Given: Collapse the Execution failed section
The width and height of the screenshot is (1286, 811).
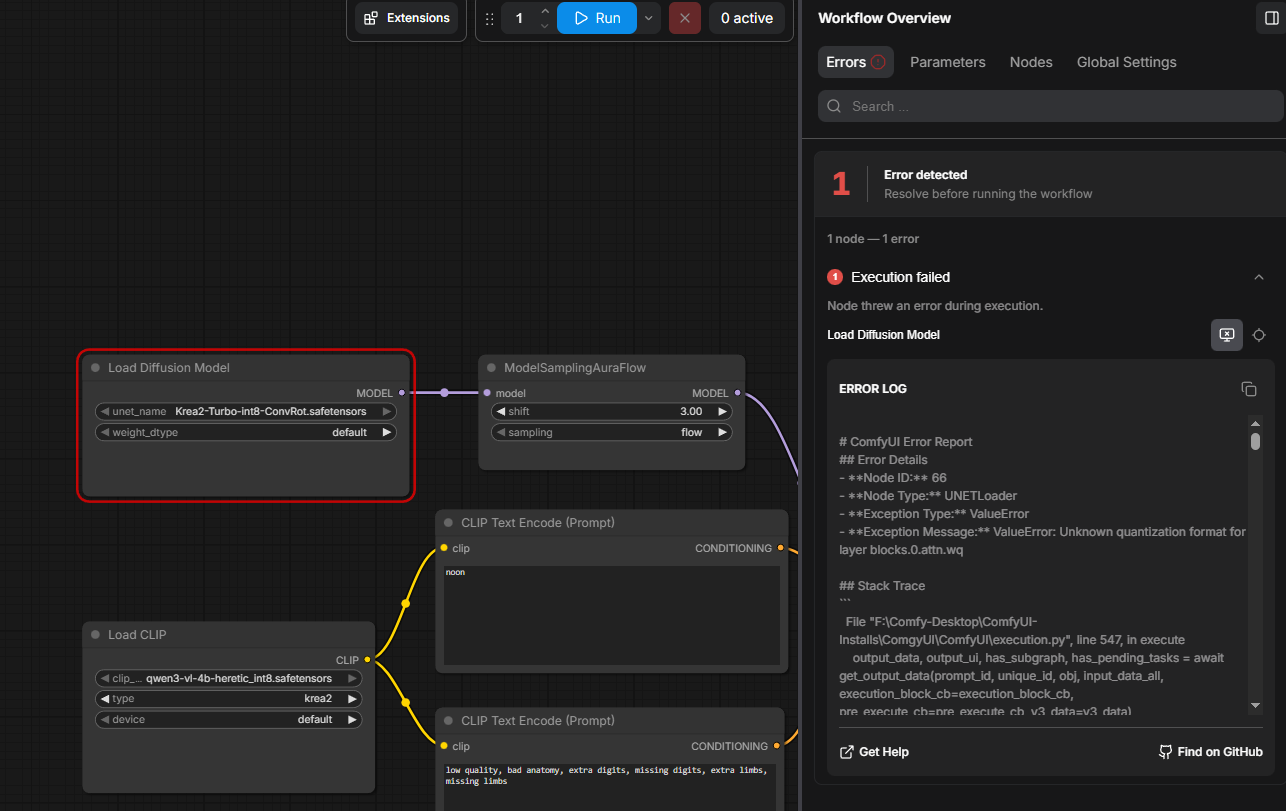Looking at the screenshot, I should (1258, 277).
